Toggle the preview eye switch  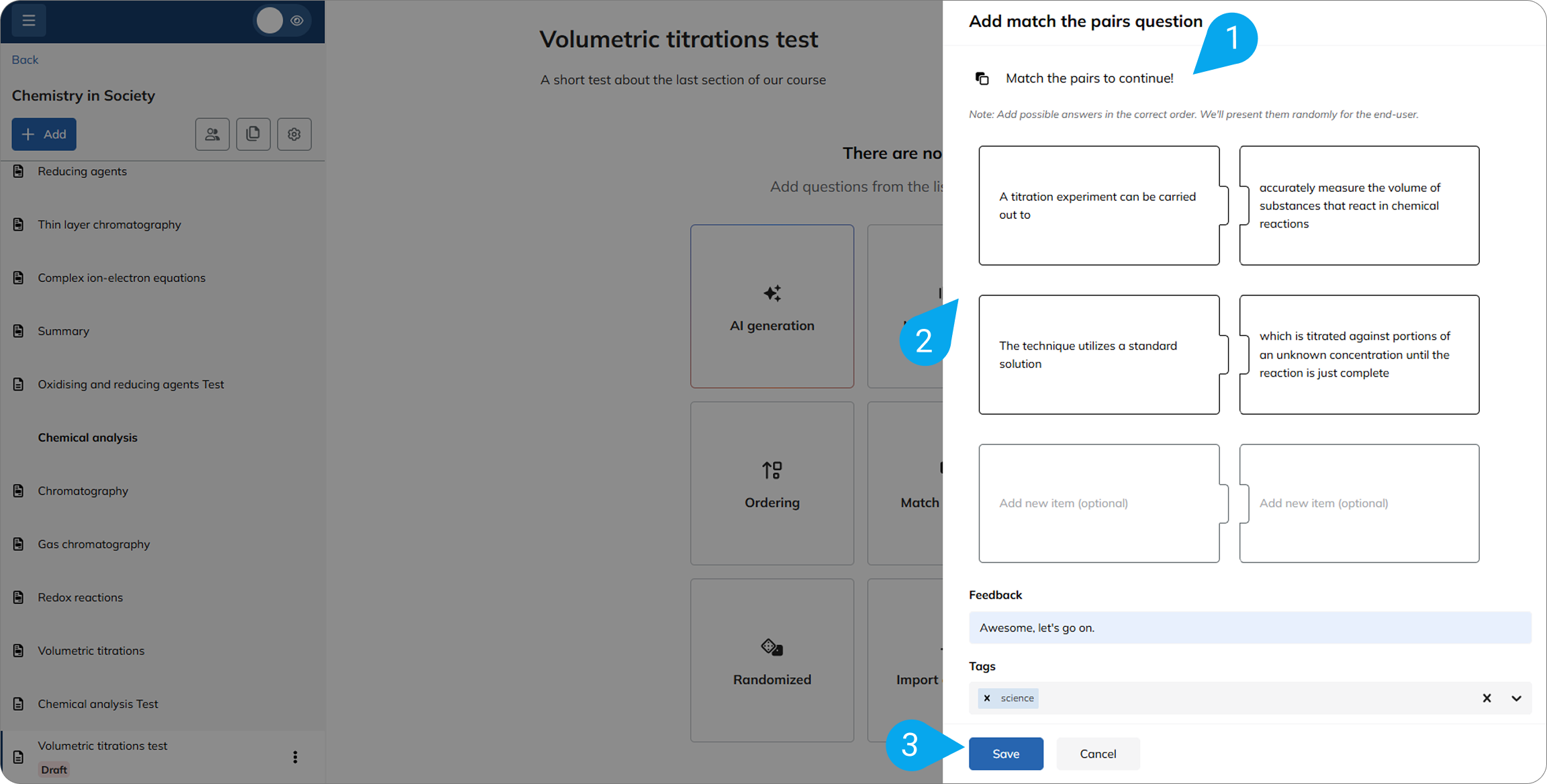283,21
